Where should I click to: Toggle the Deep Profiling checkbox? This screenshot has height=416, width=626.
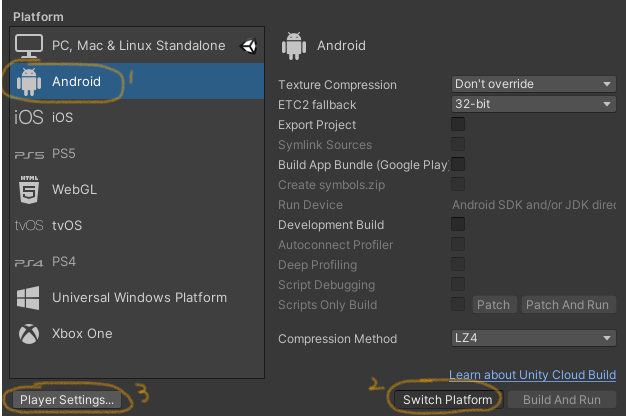click(458, 264)
